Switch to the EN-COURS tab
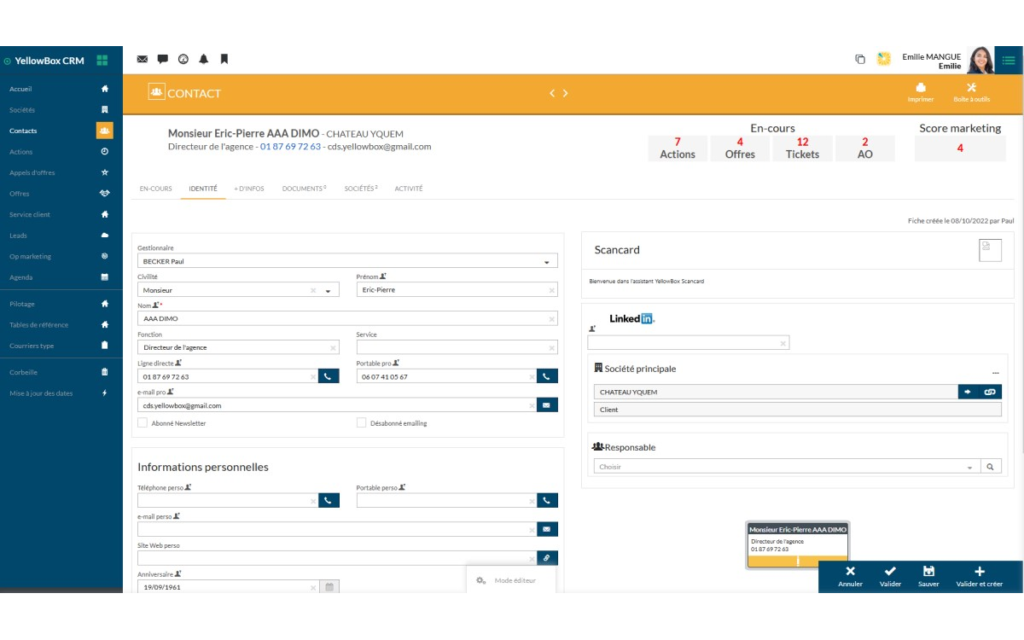 pos(155,189)
